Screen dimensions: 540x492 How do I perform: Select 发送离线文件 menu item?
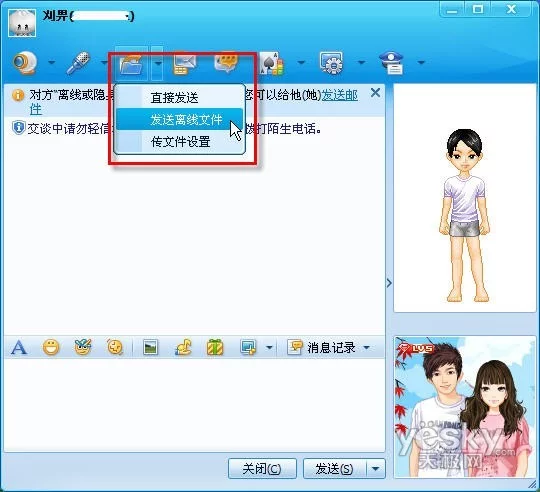pyautogui.click(x=179, y=119)
